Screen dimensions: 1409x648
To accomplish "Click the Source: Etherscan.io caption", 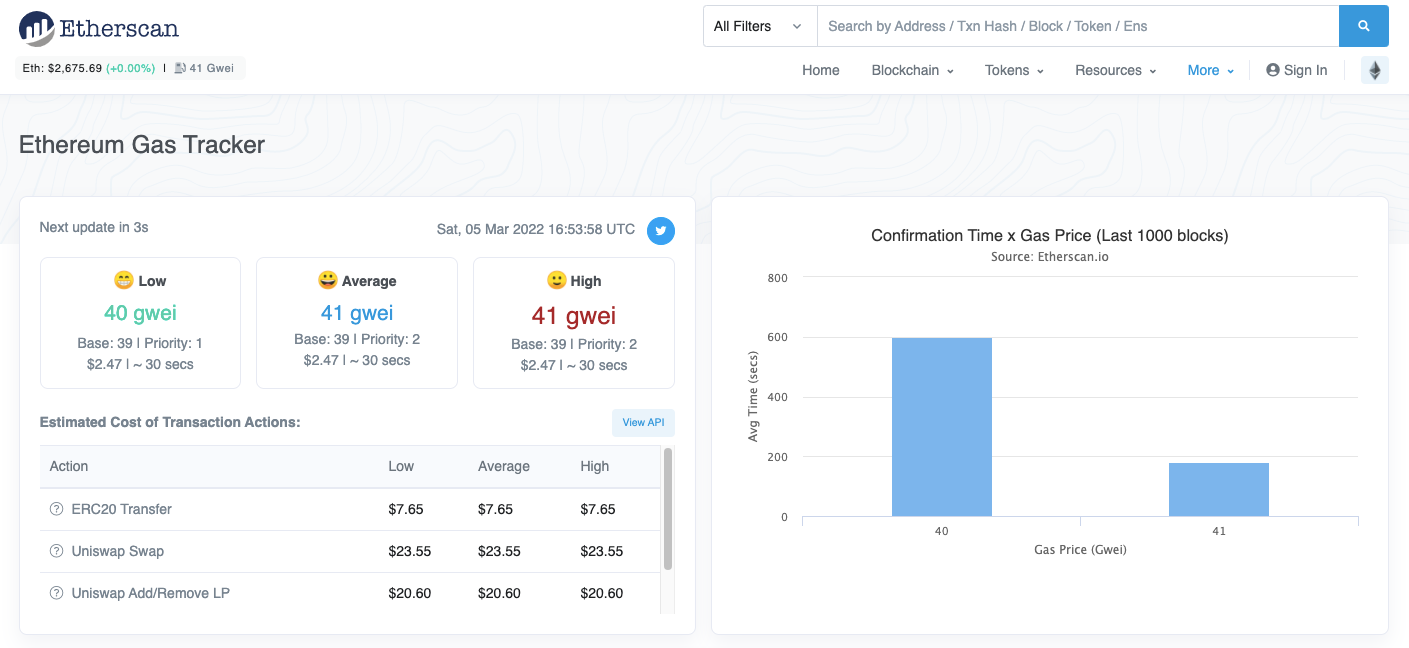I will click(x=1050, y=257).
